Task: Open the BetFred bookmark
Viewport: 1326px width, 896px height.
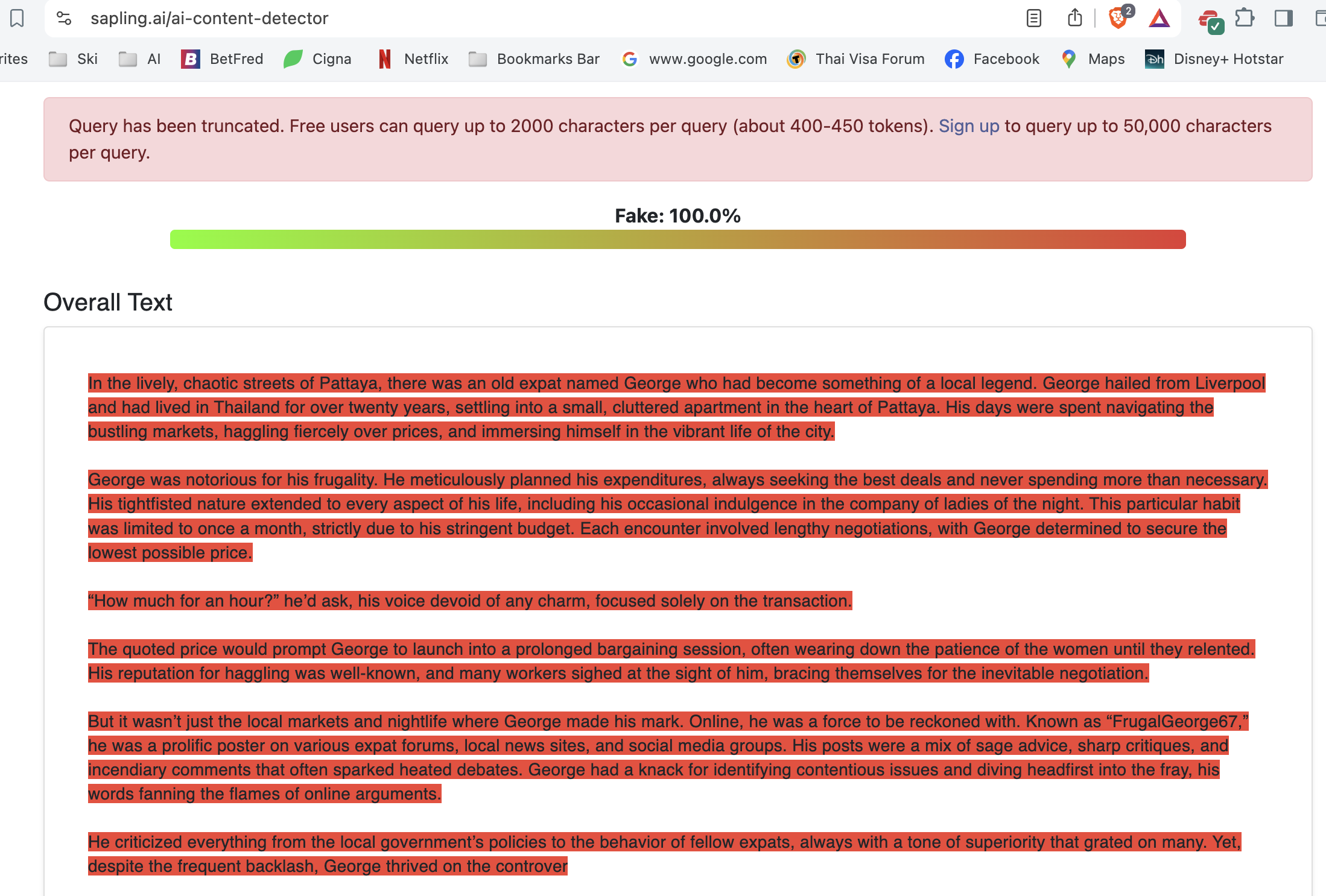Action: 223,59
